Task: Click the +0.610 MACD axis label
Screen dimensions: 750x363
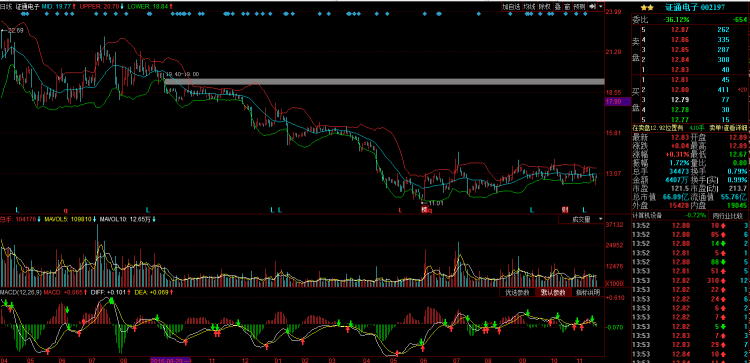Action: pos(615,297)
